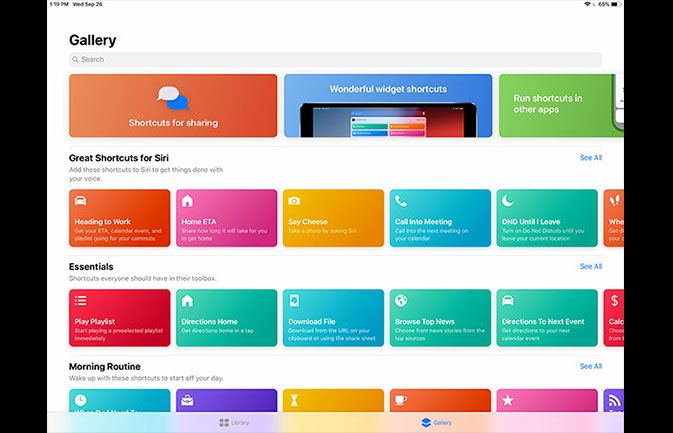Tap the download icon on Download File
The image size is (673, 433).
pos(293,300)
